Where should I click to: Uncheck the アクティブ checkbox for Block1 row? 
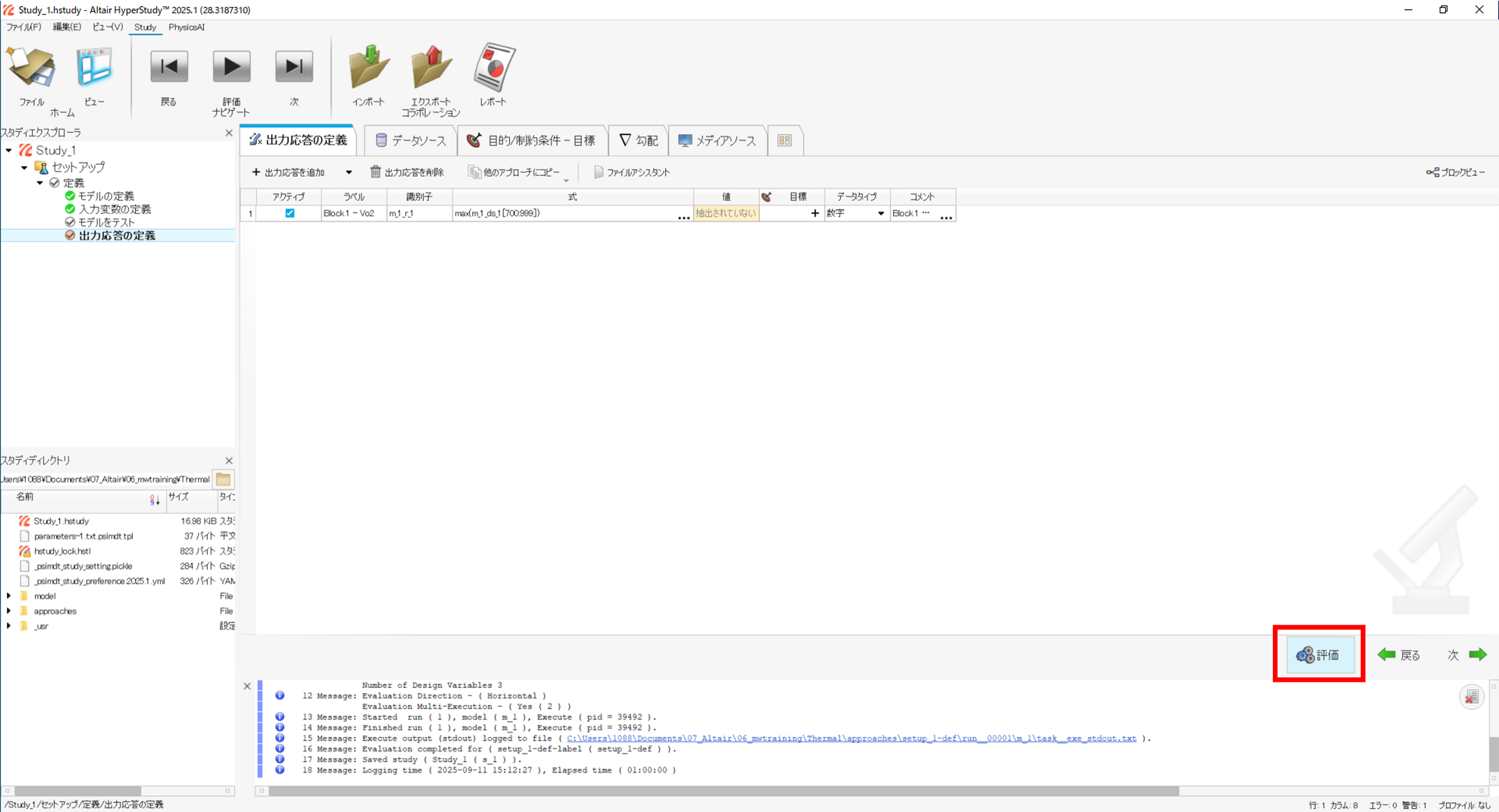(290, 213)
